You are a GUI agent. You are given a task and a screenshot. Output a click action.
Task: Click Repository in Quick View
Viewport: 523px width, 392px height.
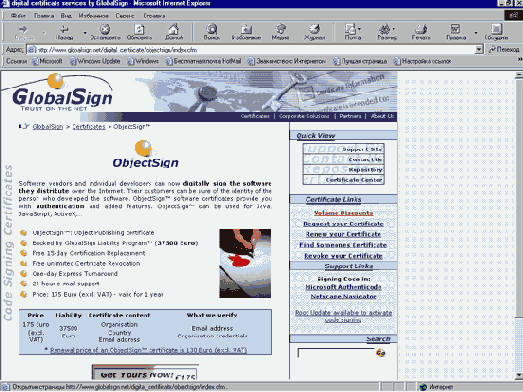(x=344, y=169)
